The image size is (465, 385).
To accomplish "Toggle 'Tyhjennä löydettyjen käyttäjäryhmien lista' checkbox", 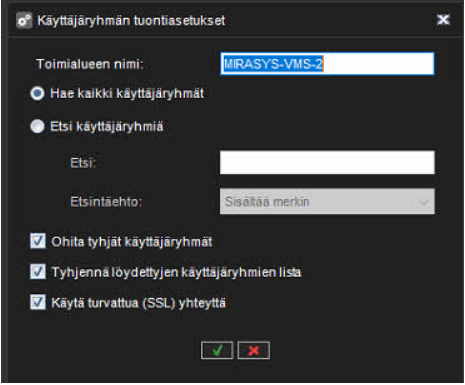I will click(38, 272).
